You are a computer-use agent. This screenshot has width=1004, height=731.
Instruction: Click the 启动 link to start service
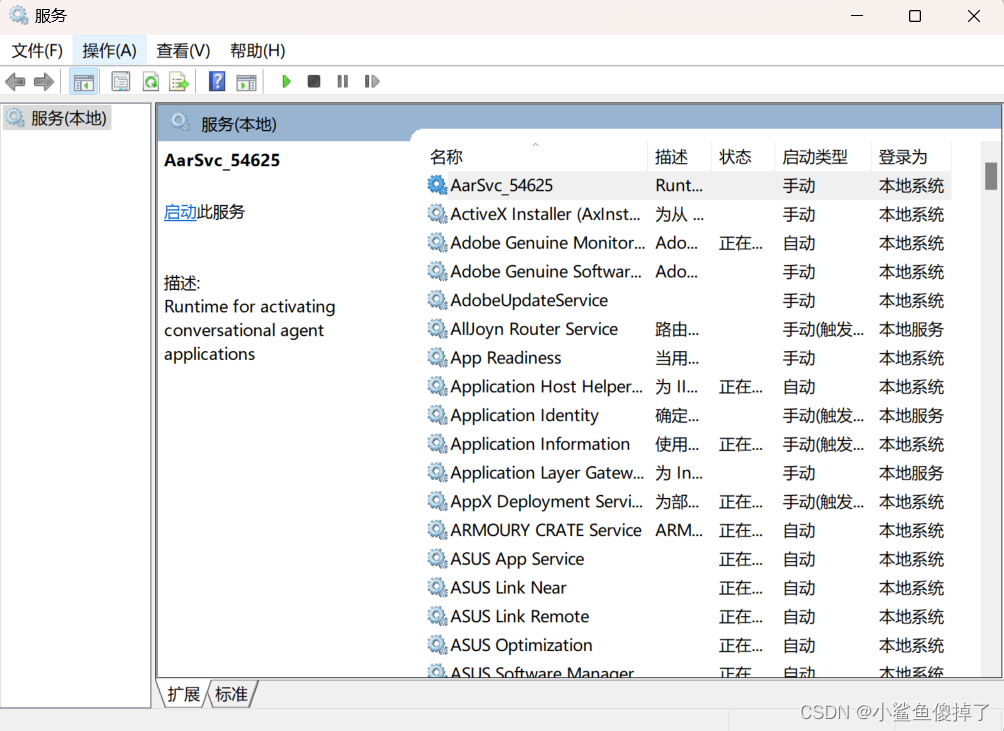click(x=180, y=212)
